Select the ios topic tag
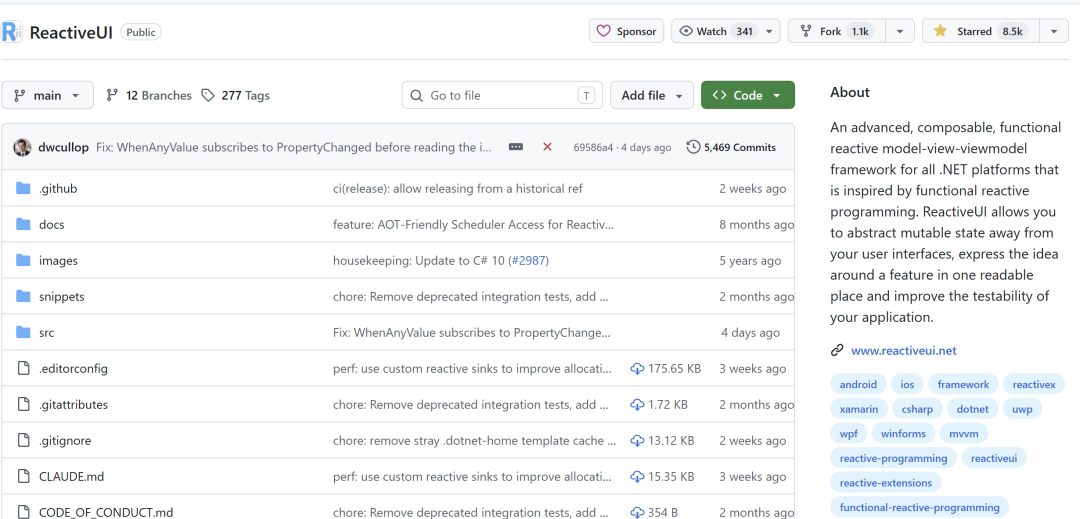The width and height of the screenshot is (1080, 519). 907,385
